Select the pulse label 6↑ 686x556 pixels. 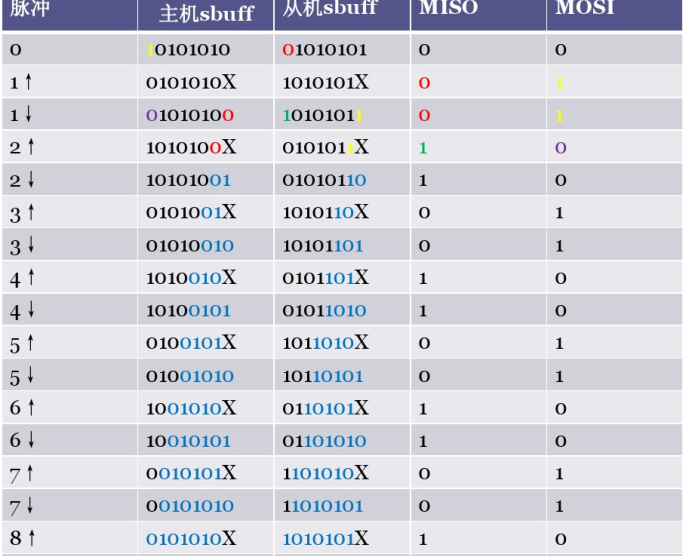tap(22, 408)
